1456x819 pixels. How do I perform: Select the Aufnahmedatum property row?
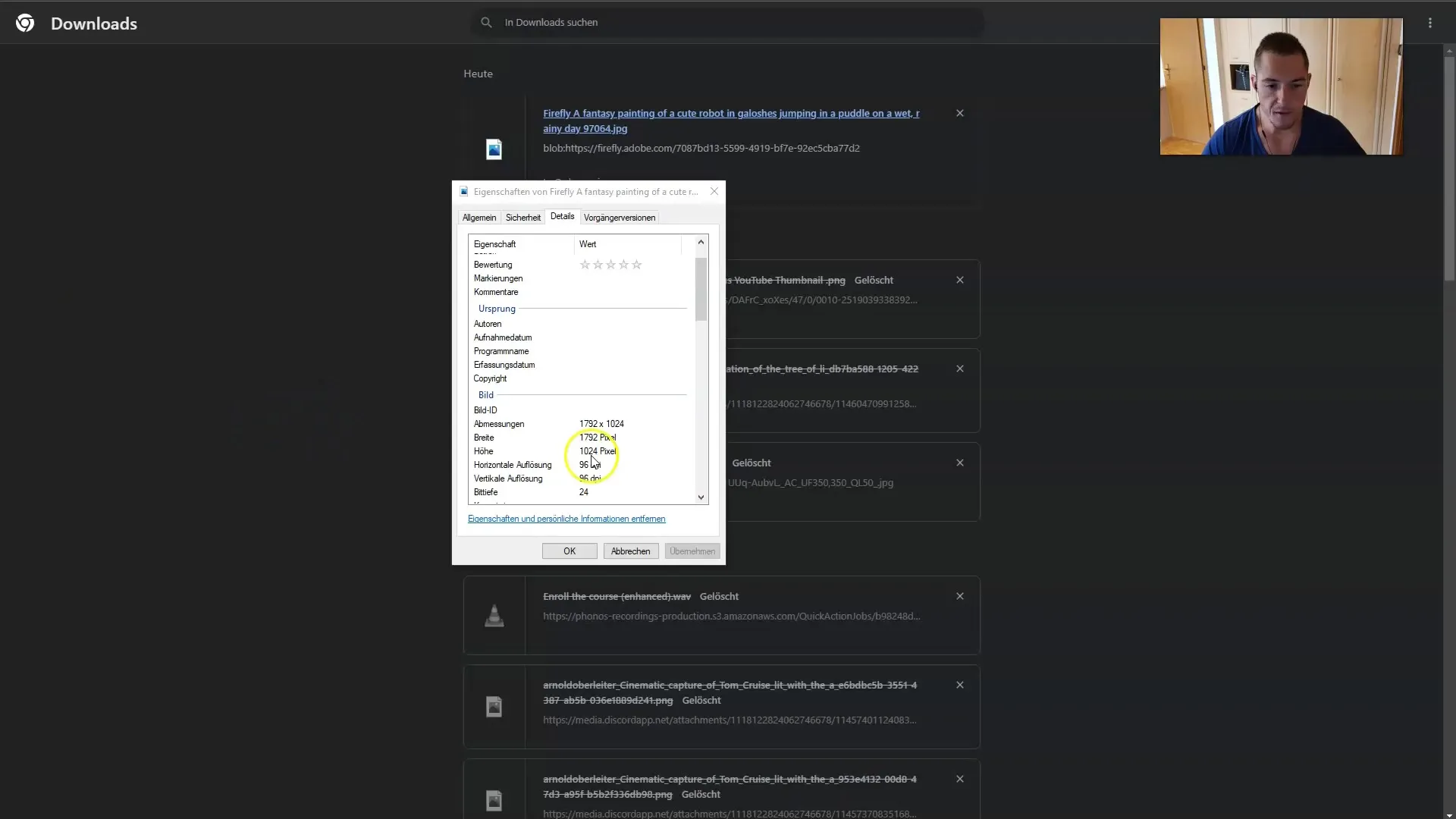(x=581, y=337)
